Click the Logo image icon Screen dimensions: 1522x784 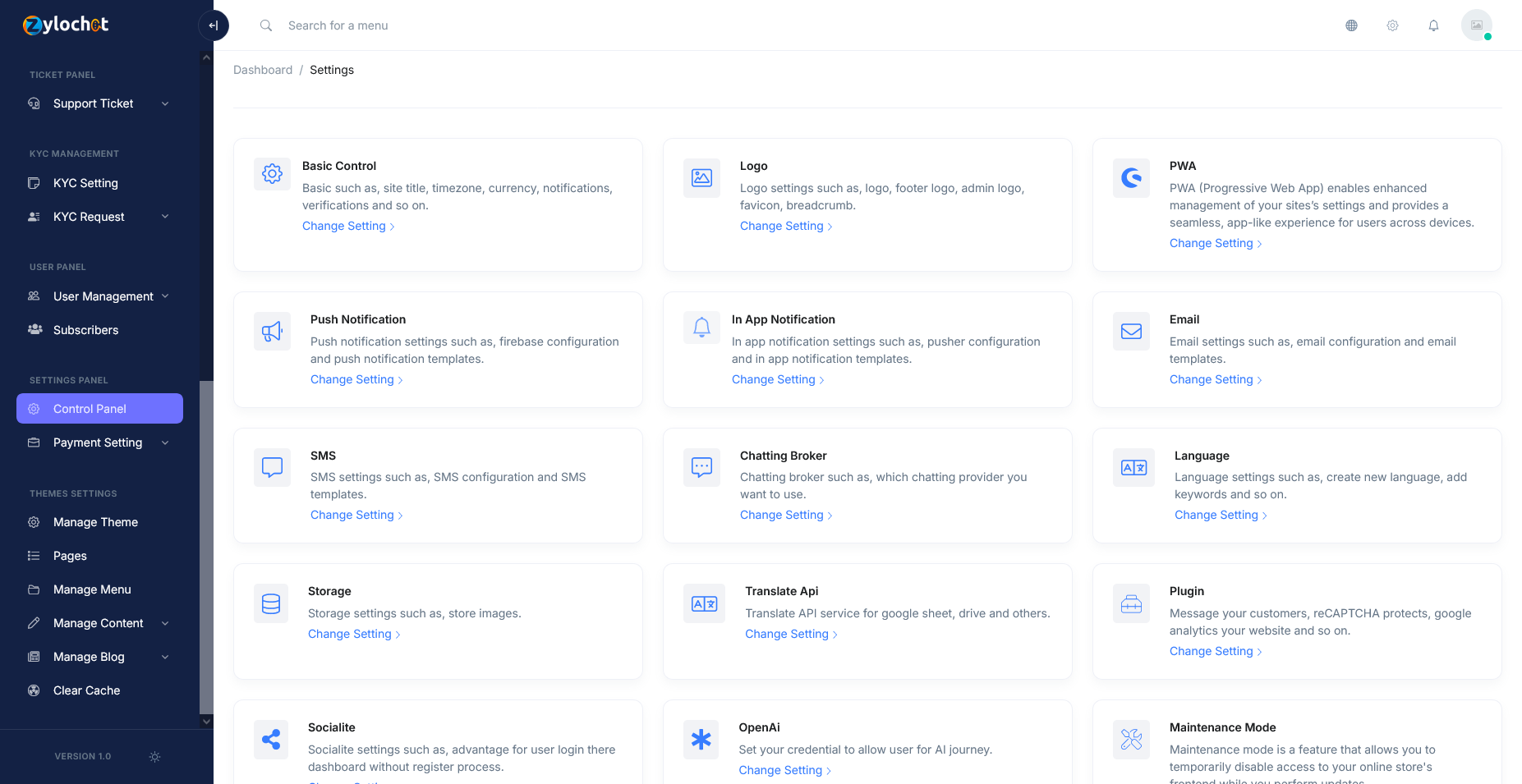tap(701, 177)
